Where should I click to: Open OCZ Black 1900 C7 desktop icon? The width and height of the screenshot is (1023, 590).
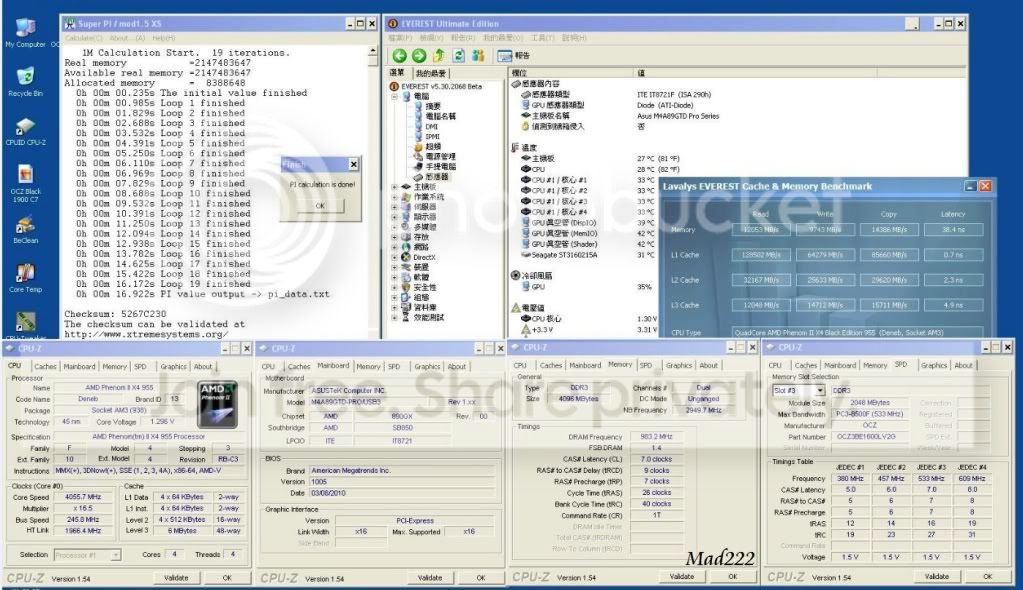25,184
